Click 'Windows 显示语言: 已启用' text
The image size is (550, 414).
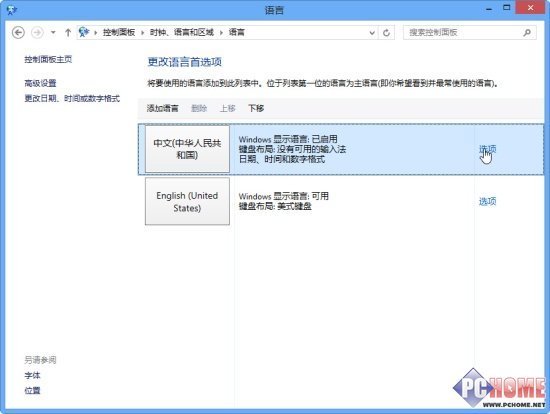pos(288,139)
